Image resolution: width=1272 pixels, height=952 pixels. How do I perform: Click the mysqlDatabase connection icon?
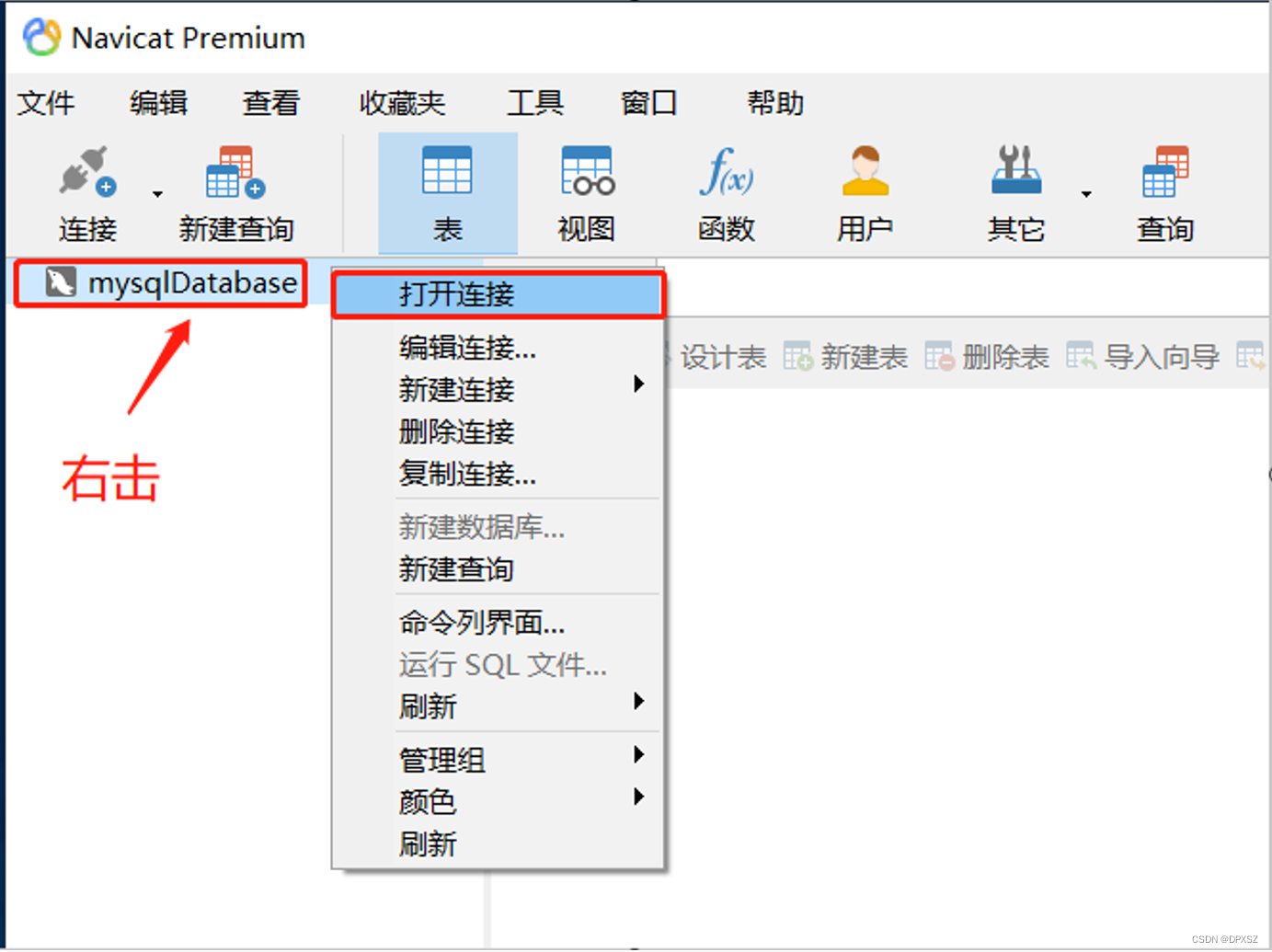(61, 282)
